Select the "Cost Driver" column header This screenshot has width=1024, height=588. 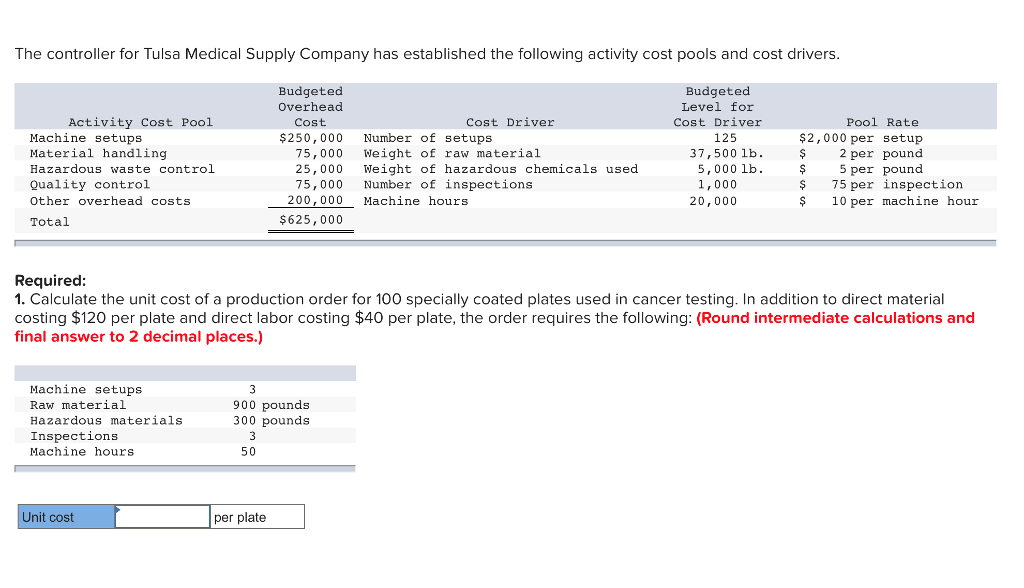tap(510, 122)
